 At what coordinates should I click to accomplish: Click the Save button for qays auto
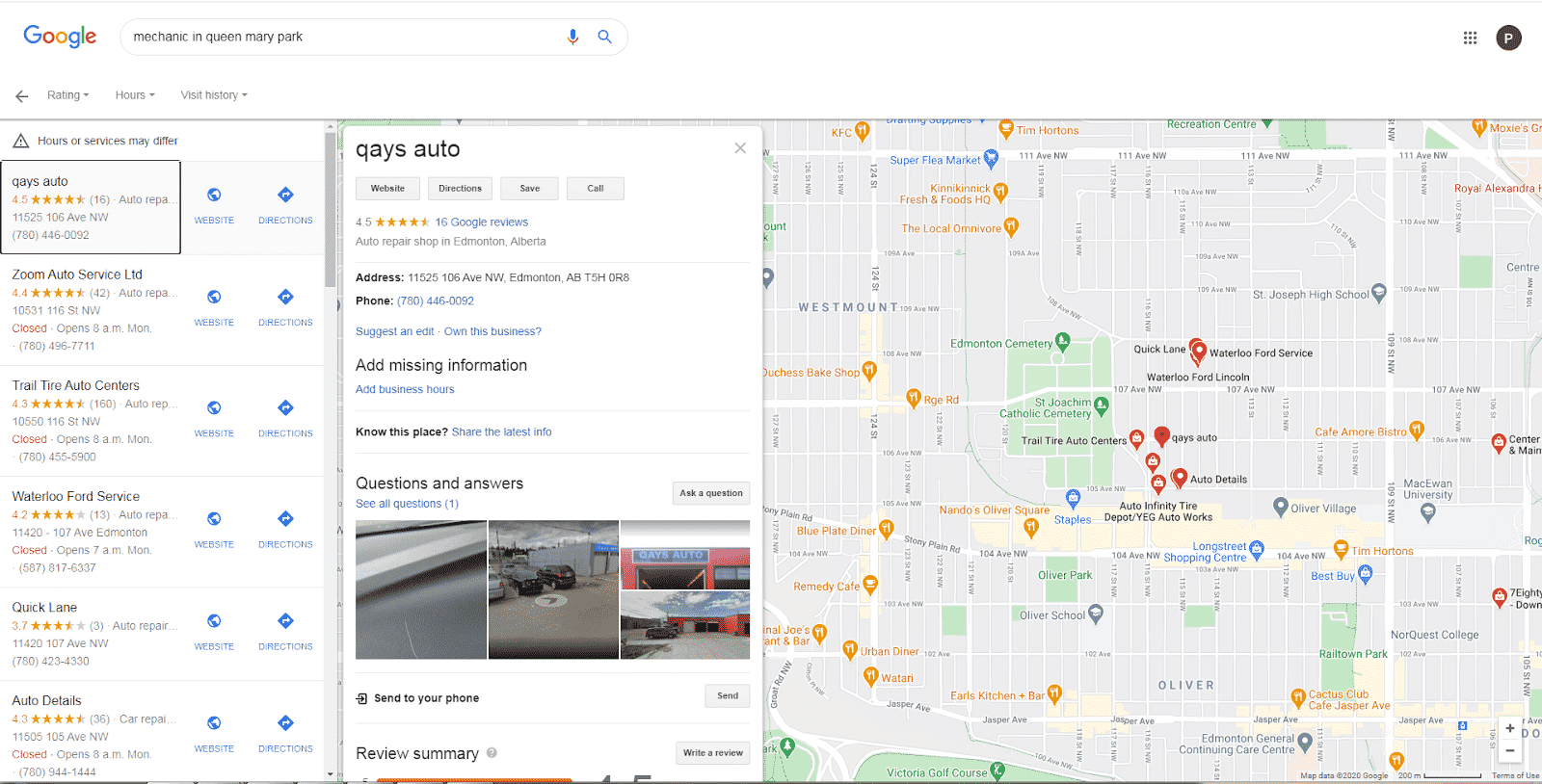(529, 189)
